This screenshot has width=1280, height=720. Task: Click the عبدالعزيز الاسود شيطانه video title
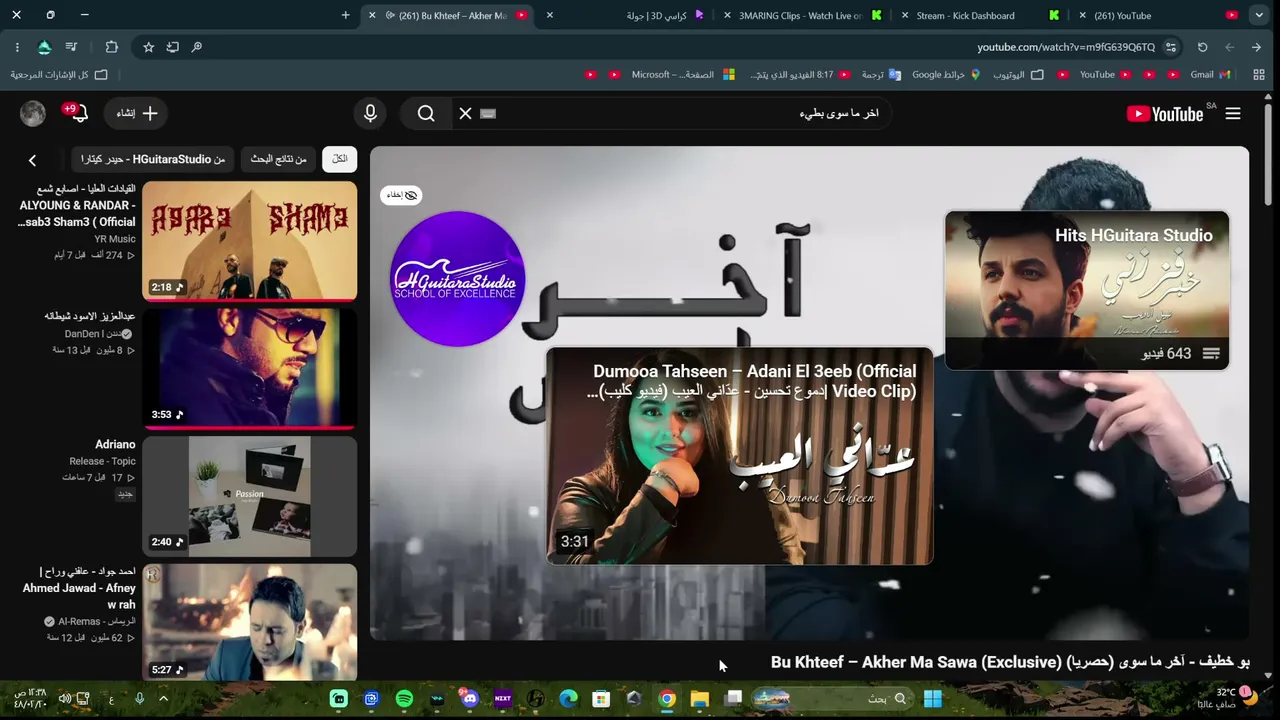89,316
